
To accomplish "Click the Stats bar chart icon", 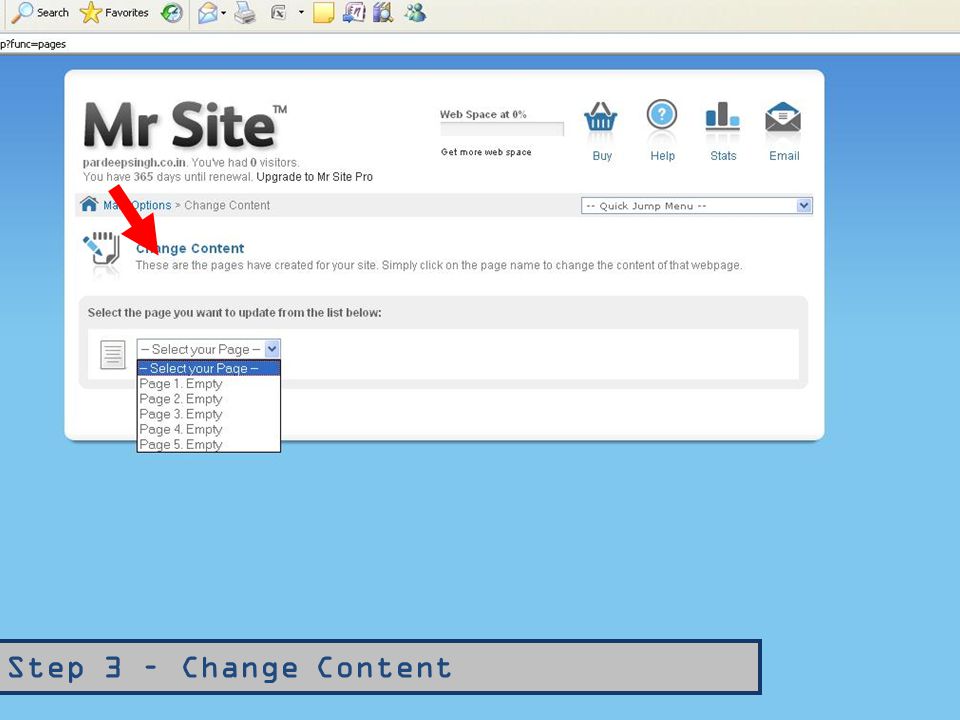I will coord(722,116).
